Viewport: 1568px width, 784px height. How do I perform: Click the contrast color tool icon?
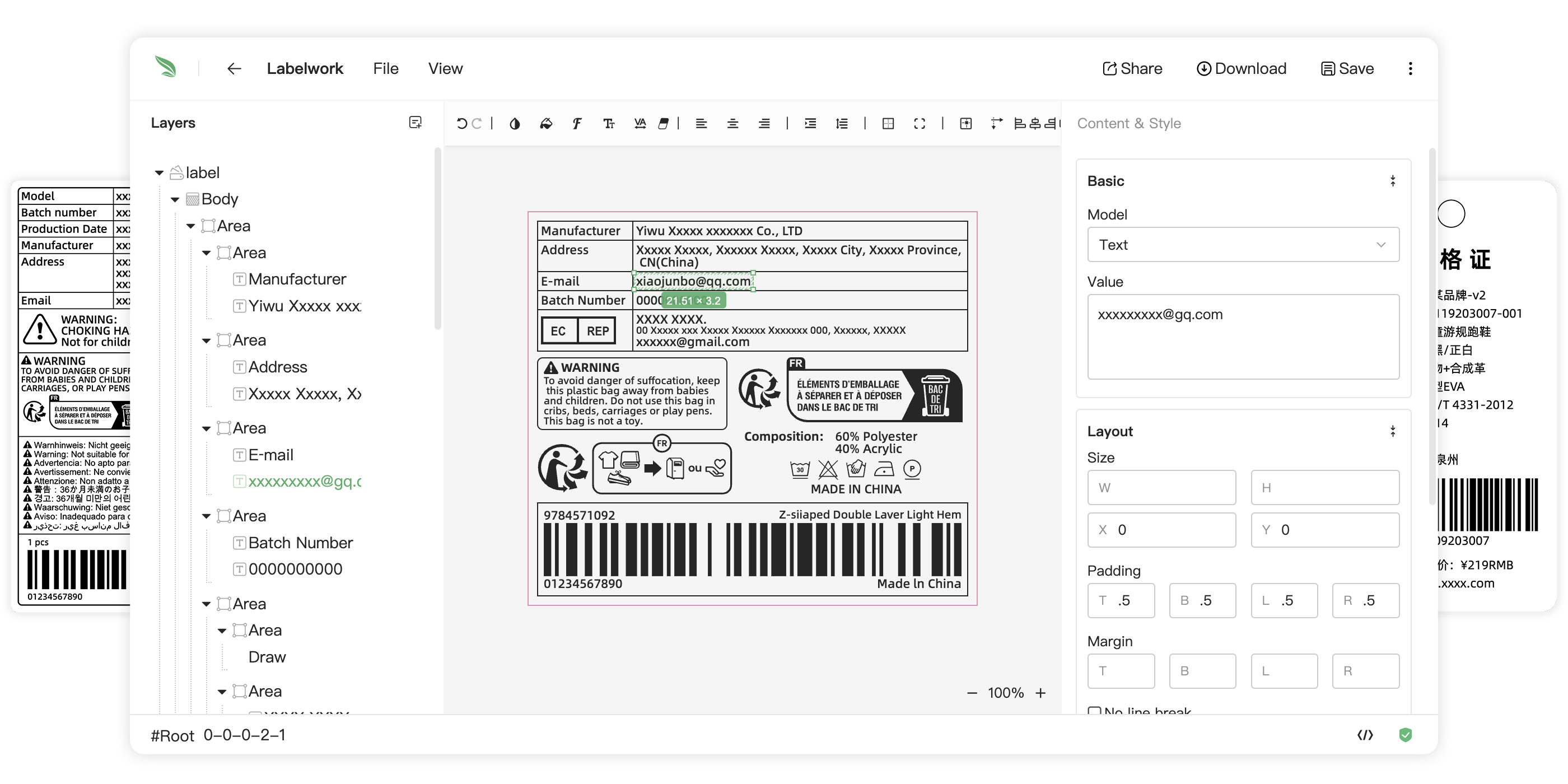[x=514, y=124]
